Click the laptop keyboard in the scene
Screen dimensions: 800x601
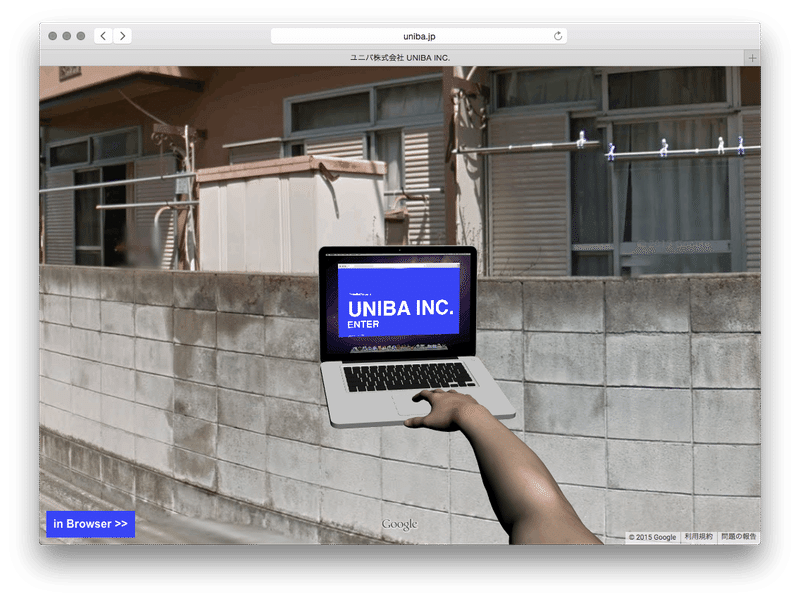pos(408,377)
